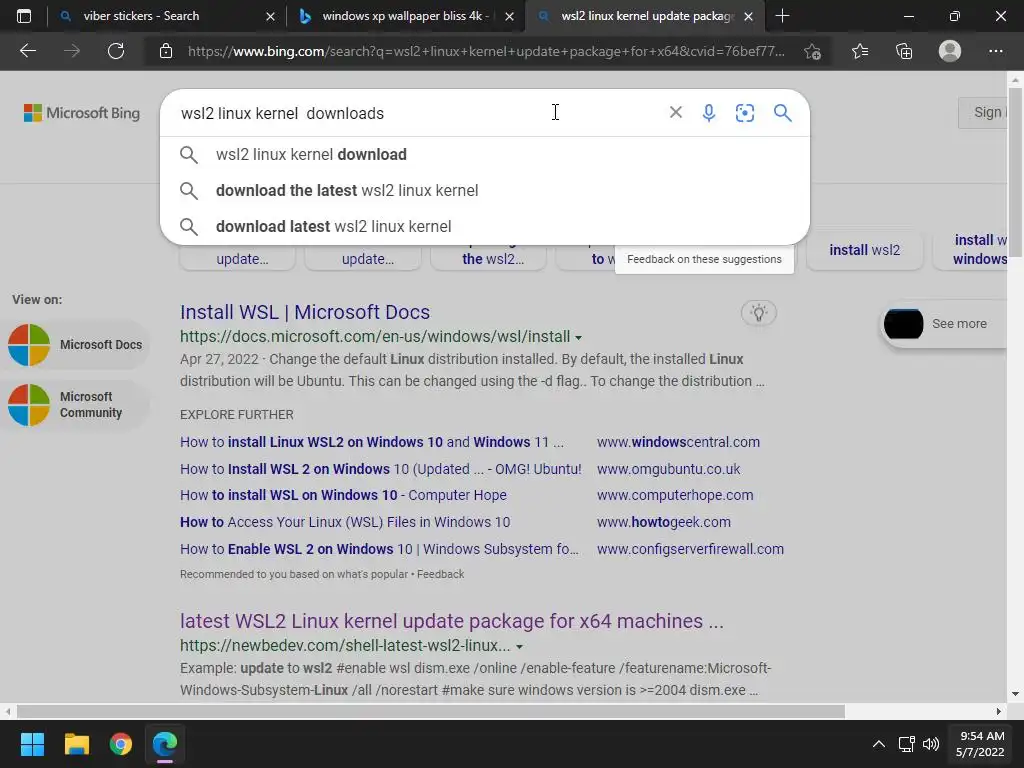Expand dropdown next to docs.microsoft.com URL
Screen dimensions: 1024x768
(x=578, y=338)
